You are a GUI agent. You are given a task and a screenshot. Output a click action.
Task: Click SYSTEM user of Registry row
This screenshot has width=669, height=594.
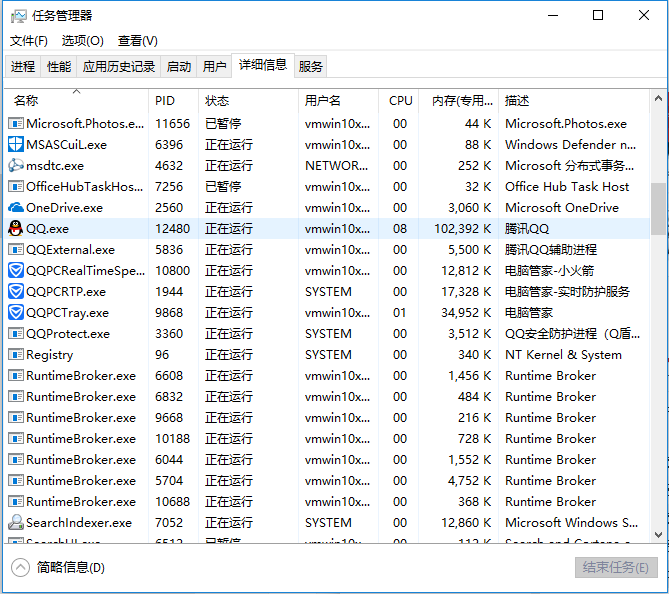(328, 355)
